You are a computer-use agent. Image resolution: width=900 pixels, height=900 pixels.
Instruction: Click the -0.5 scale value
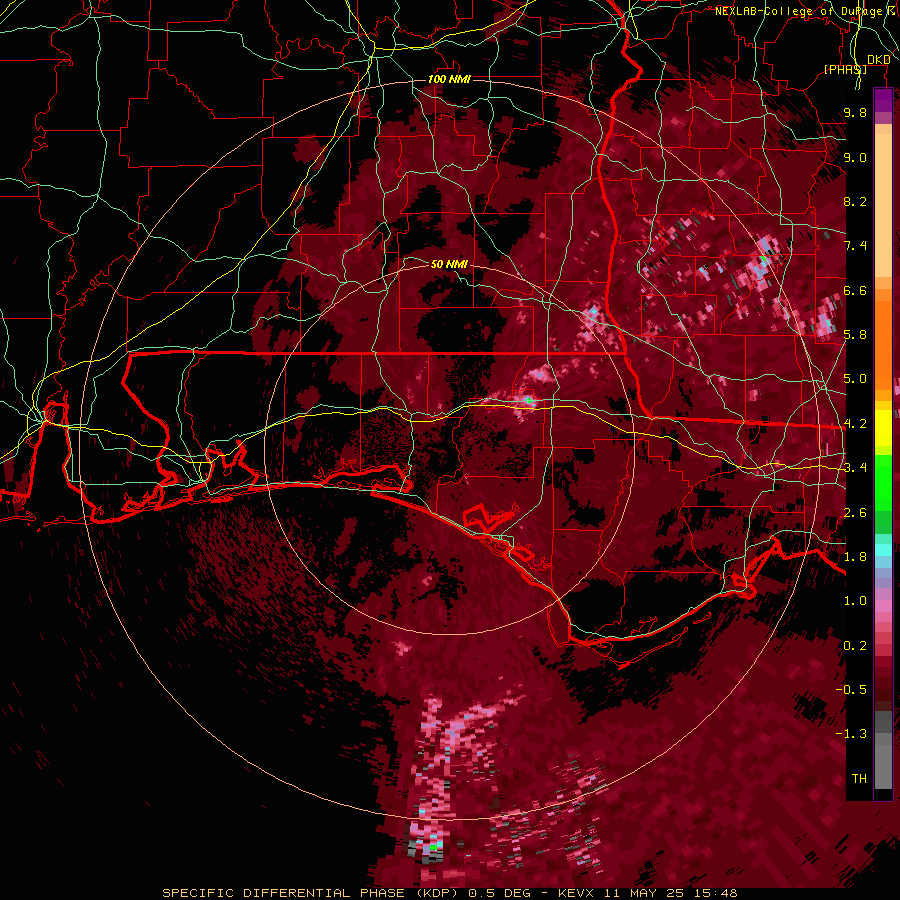coord(851,689)
